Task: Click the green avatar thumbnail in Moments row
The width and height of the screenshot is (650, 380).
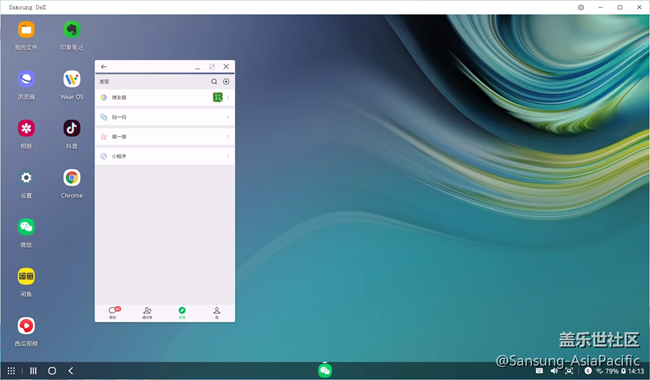Action: (x=218, y=97)
